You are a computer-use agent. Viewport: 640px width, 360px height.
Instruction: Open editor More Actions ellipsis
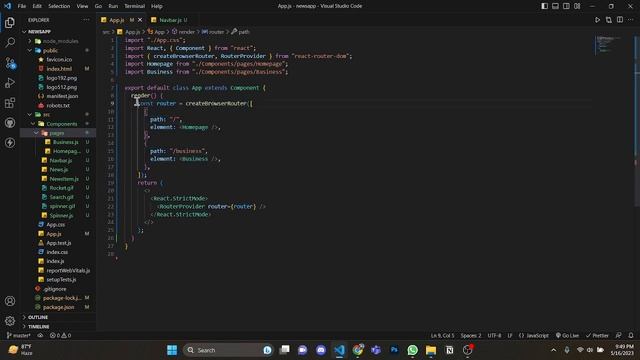(631, 20)
